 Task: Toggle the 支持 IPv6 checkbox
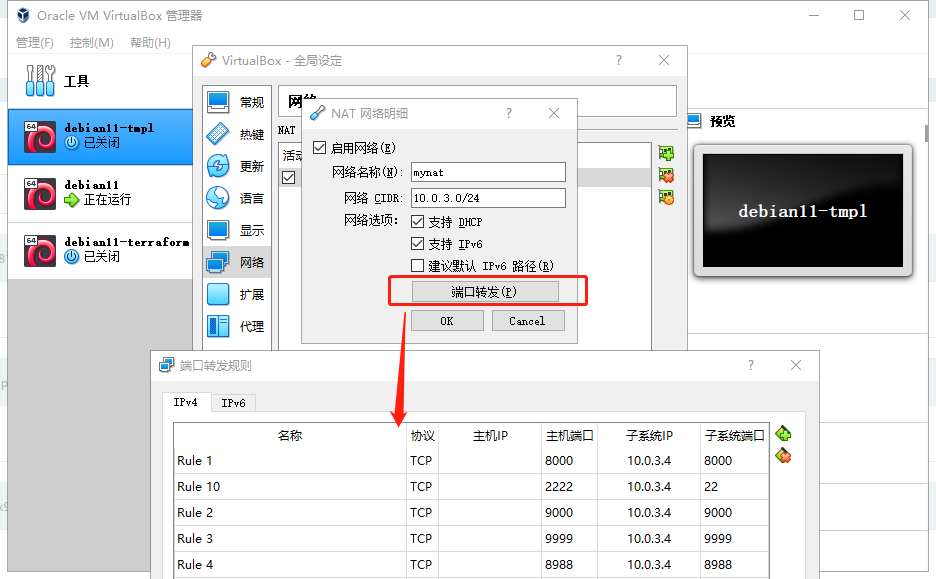pyautogui.click(x=418, y=244)
